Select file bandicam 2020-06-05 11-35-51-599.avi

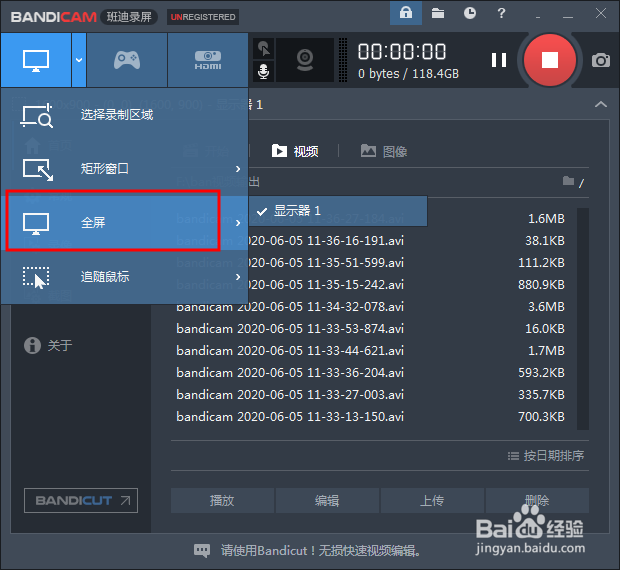pos(371,263)
